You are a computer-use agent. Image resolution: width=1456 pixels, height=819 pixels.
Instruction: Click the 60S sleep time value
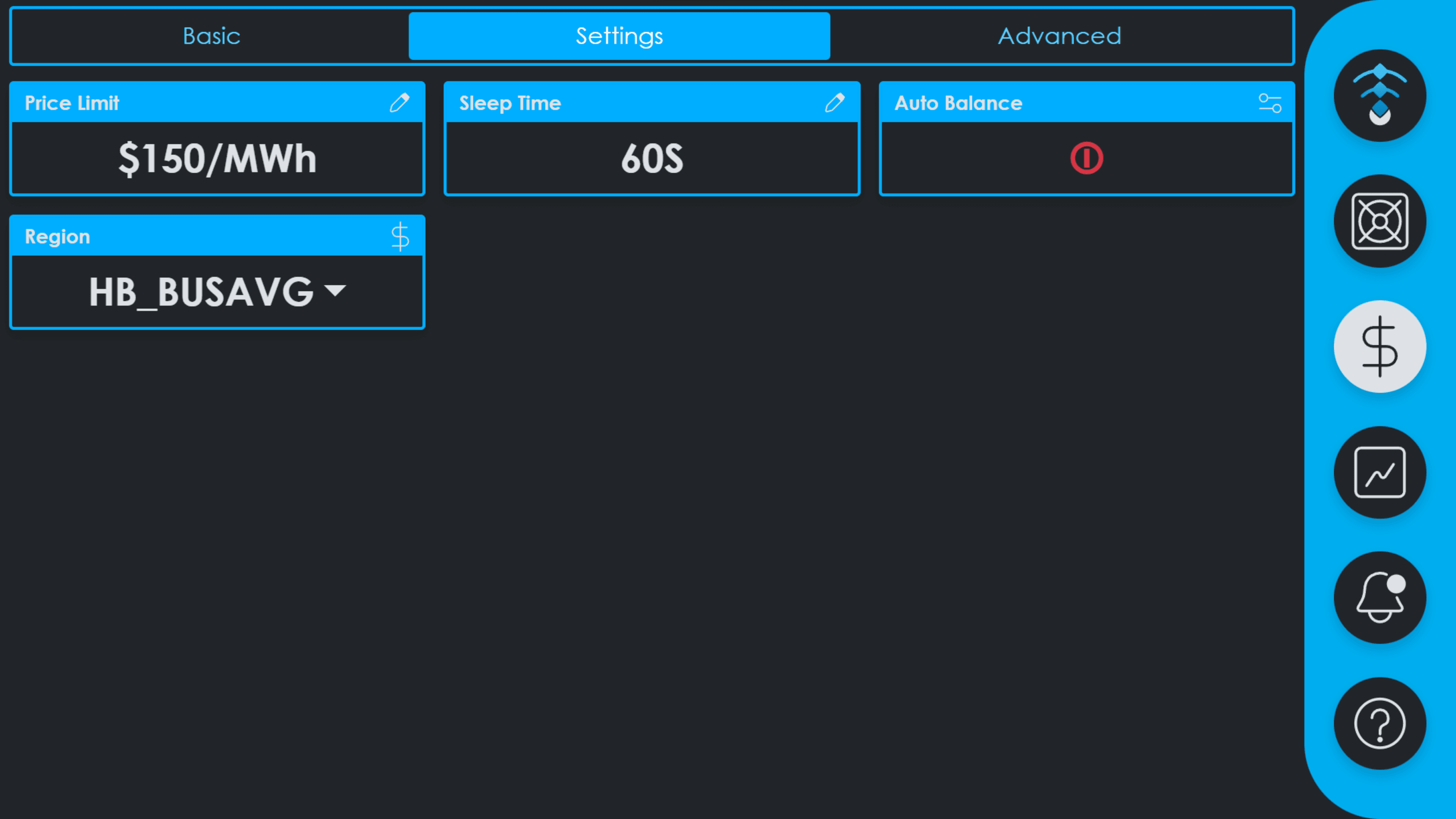652,159
